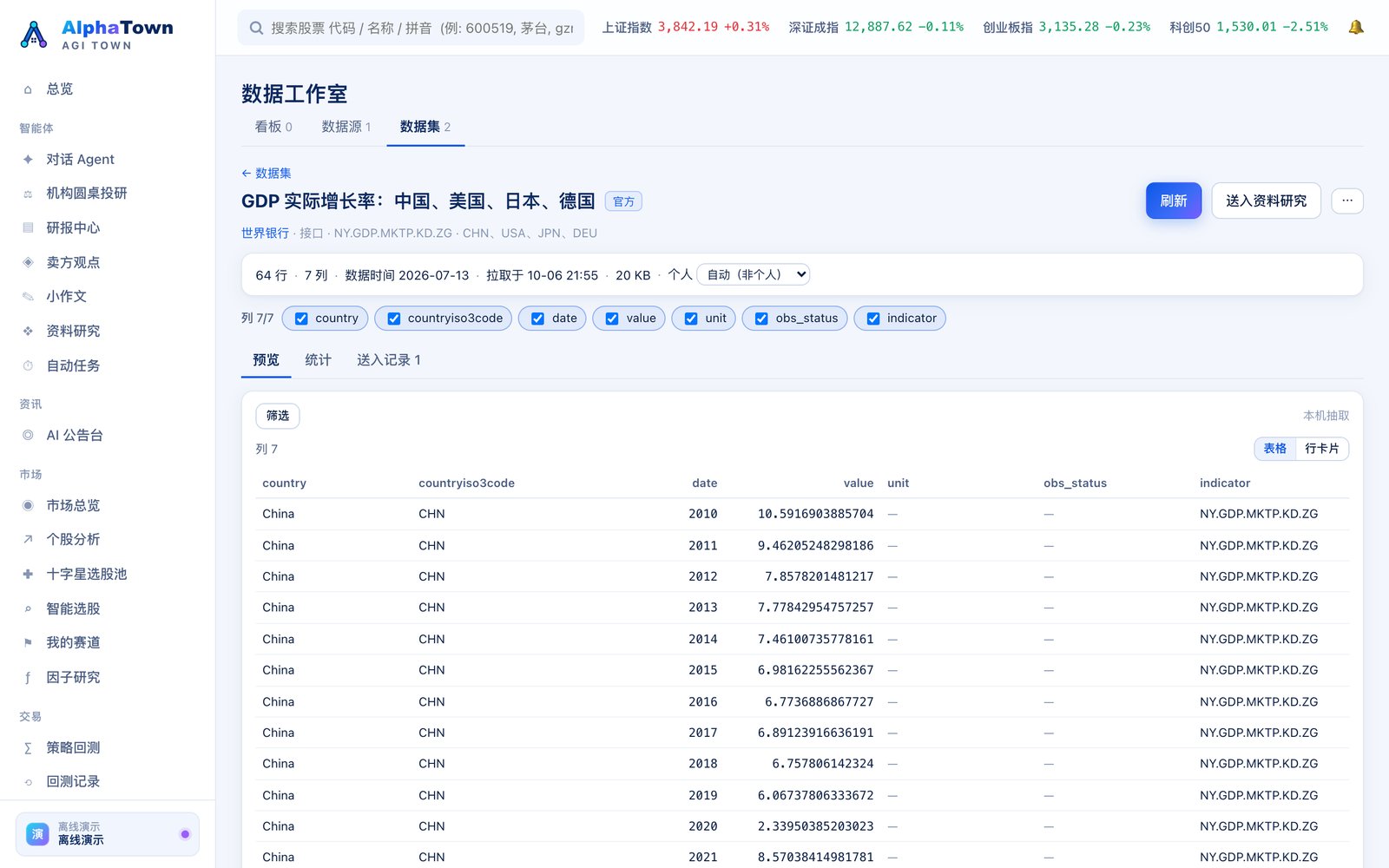Click the 自动任务 clock icon
The image size is (1389, 868).
tap(28, 366)
